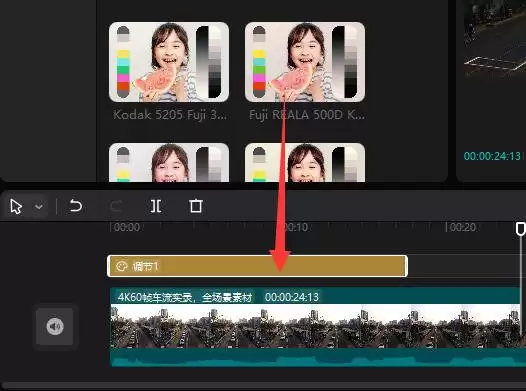
Task: Click the playhead marker on the timeline
Action: tap(520, 229)
